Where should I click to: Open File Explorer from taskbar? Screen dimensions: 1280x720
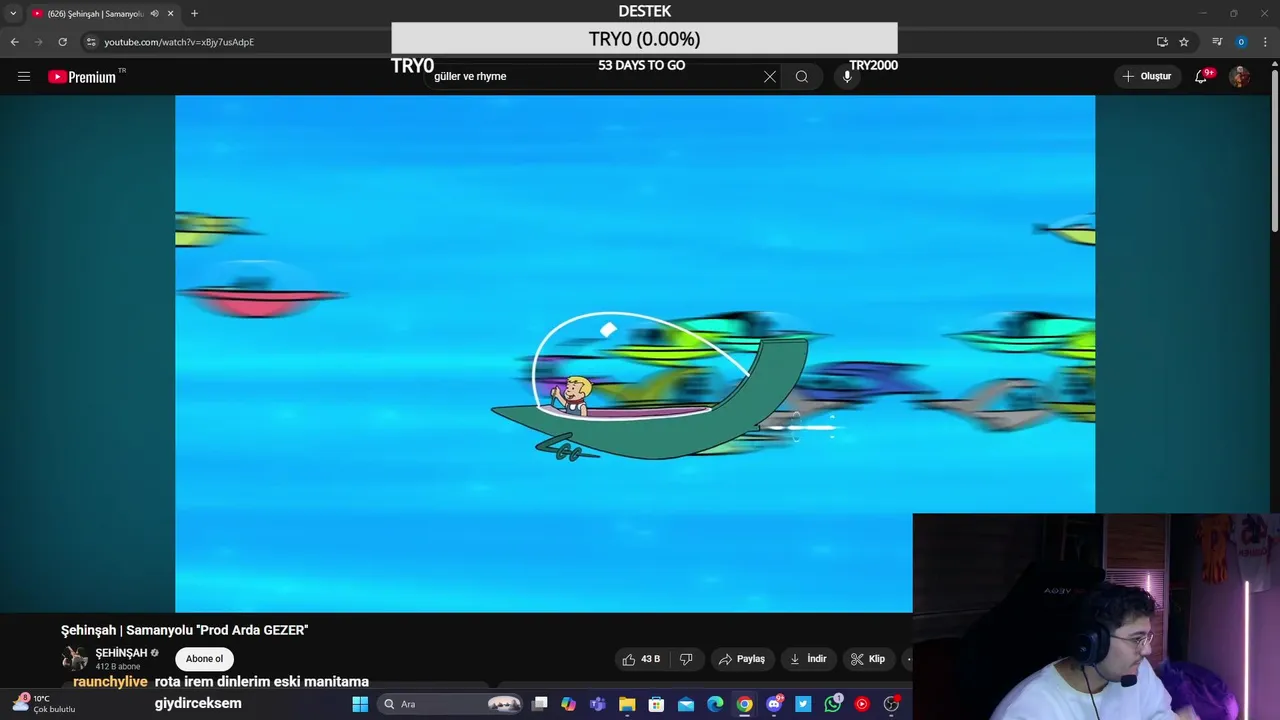(627, 704)
